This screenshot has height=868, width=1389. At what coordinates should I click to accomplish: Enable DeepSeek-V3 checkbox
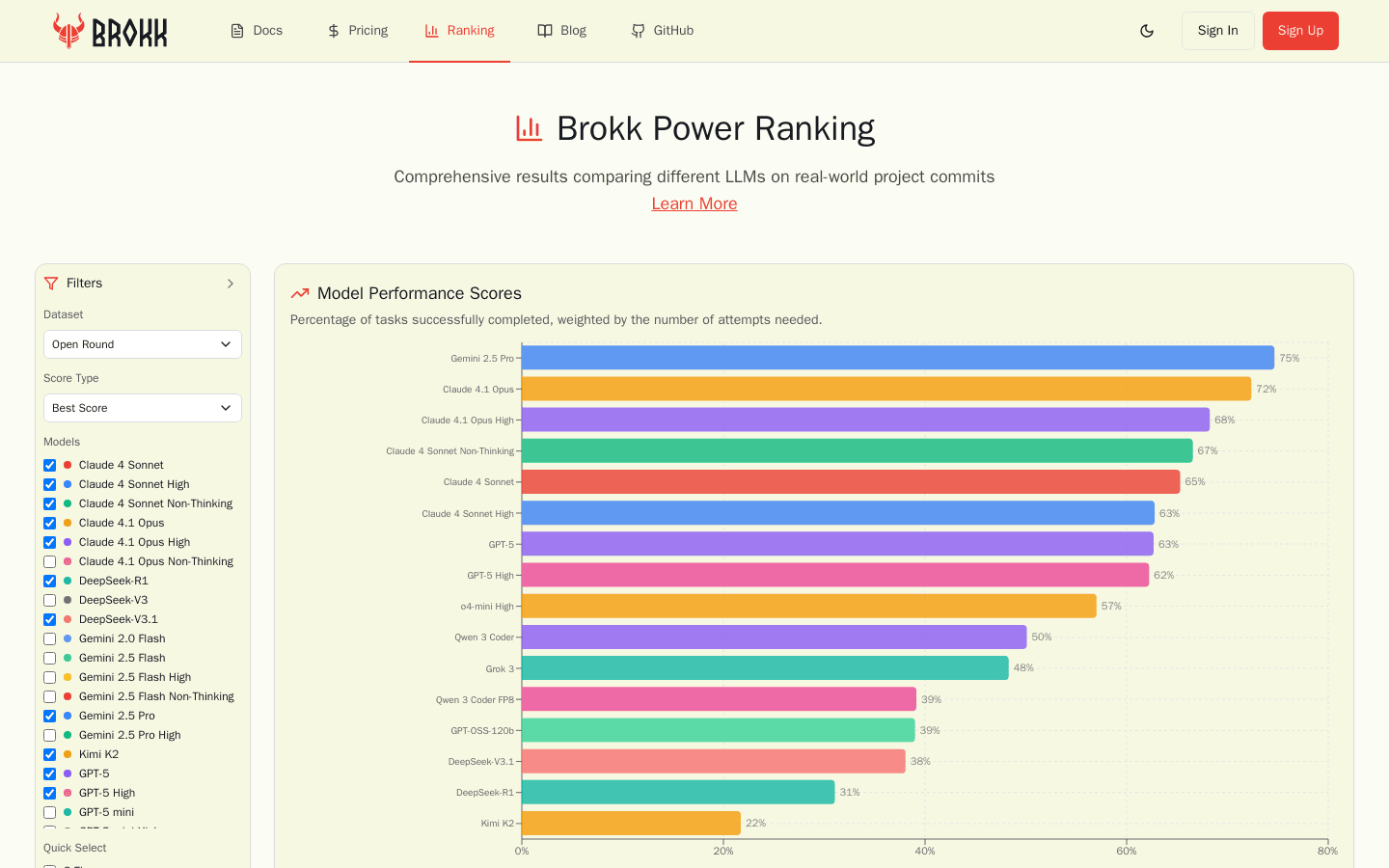(49, 600)
